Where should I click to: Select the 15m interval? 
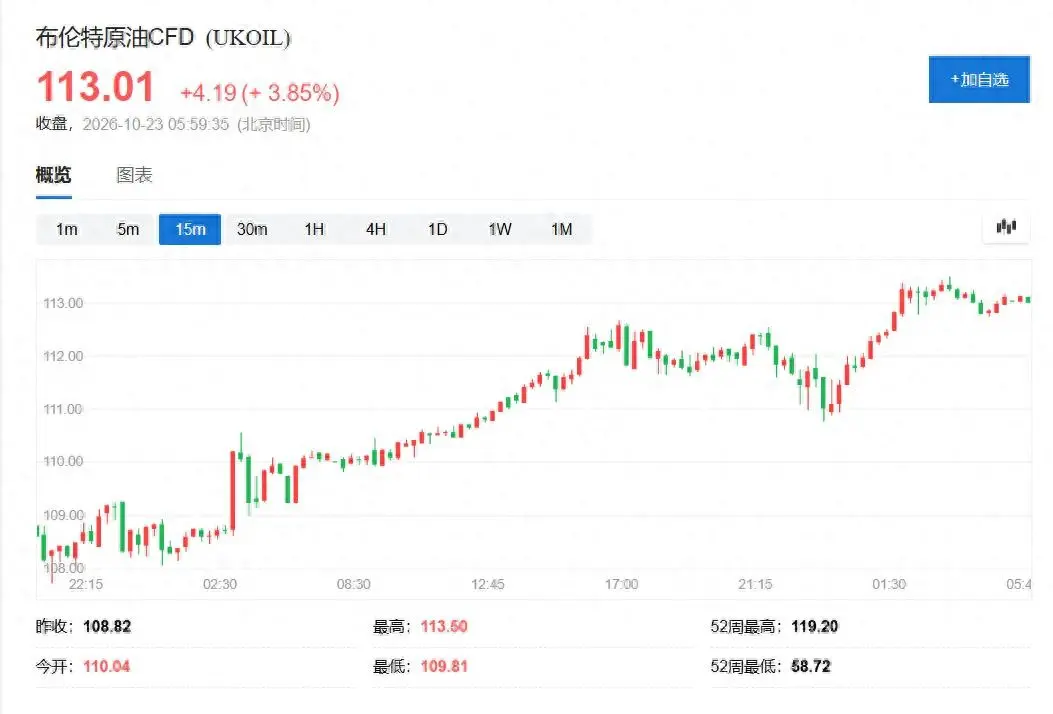pyautogui.click(x=190, y=230)
